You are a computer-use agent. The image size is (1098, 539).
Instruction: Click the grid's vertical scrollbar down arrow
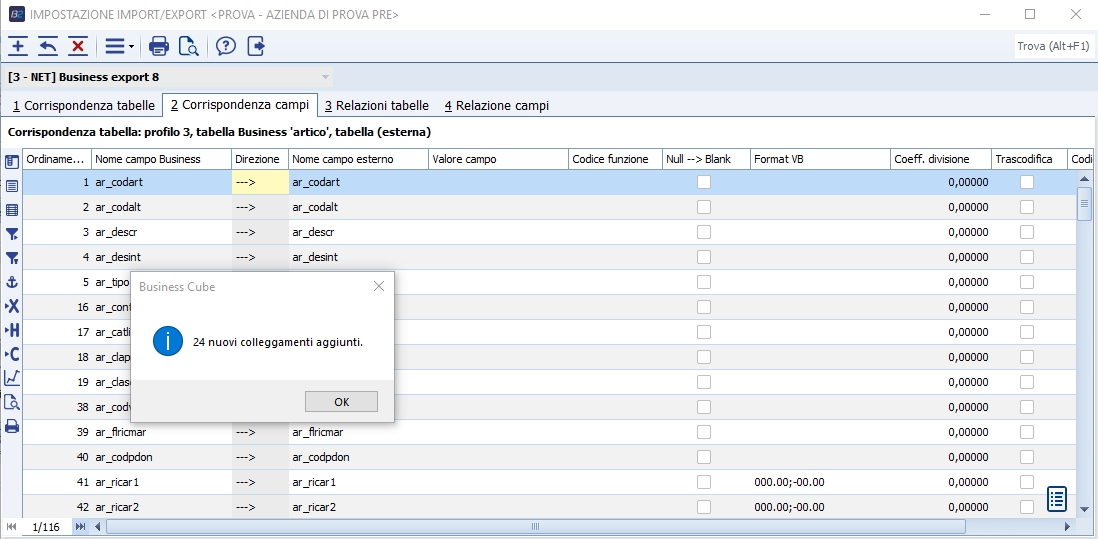(x=1084, y=509)
